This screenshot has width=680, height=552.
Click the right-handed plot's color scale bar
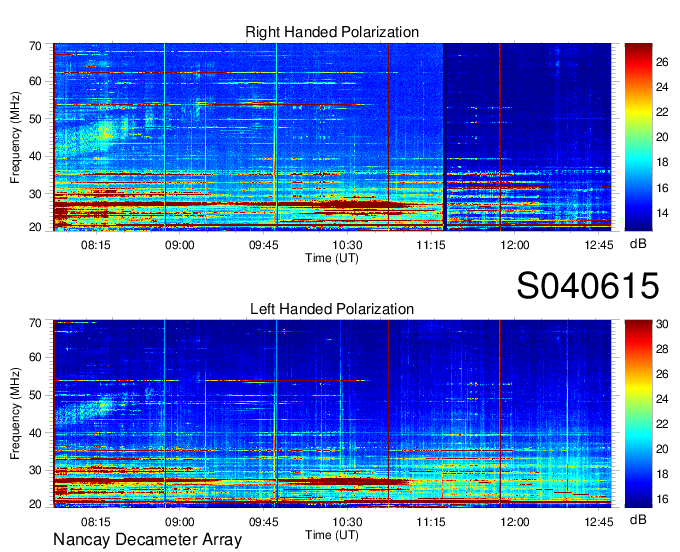pyautogui.click(x=638, y=137)
